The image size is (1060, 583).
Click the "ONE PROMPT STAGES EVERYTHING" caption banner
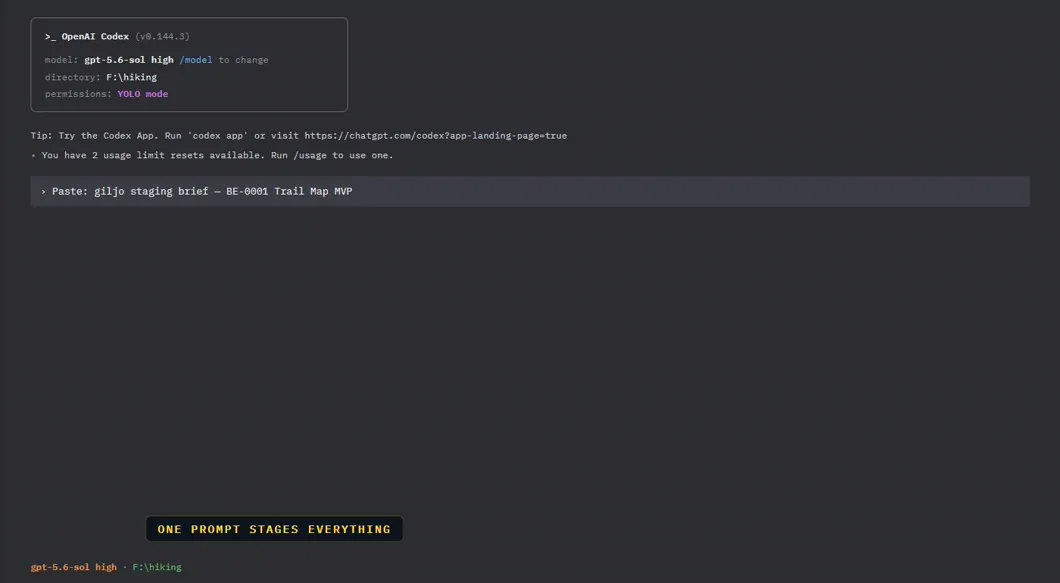[x=274, y=529]
